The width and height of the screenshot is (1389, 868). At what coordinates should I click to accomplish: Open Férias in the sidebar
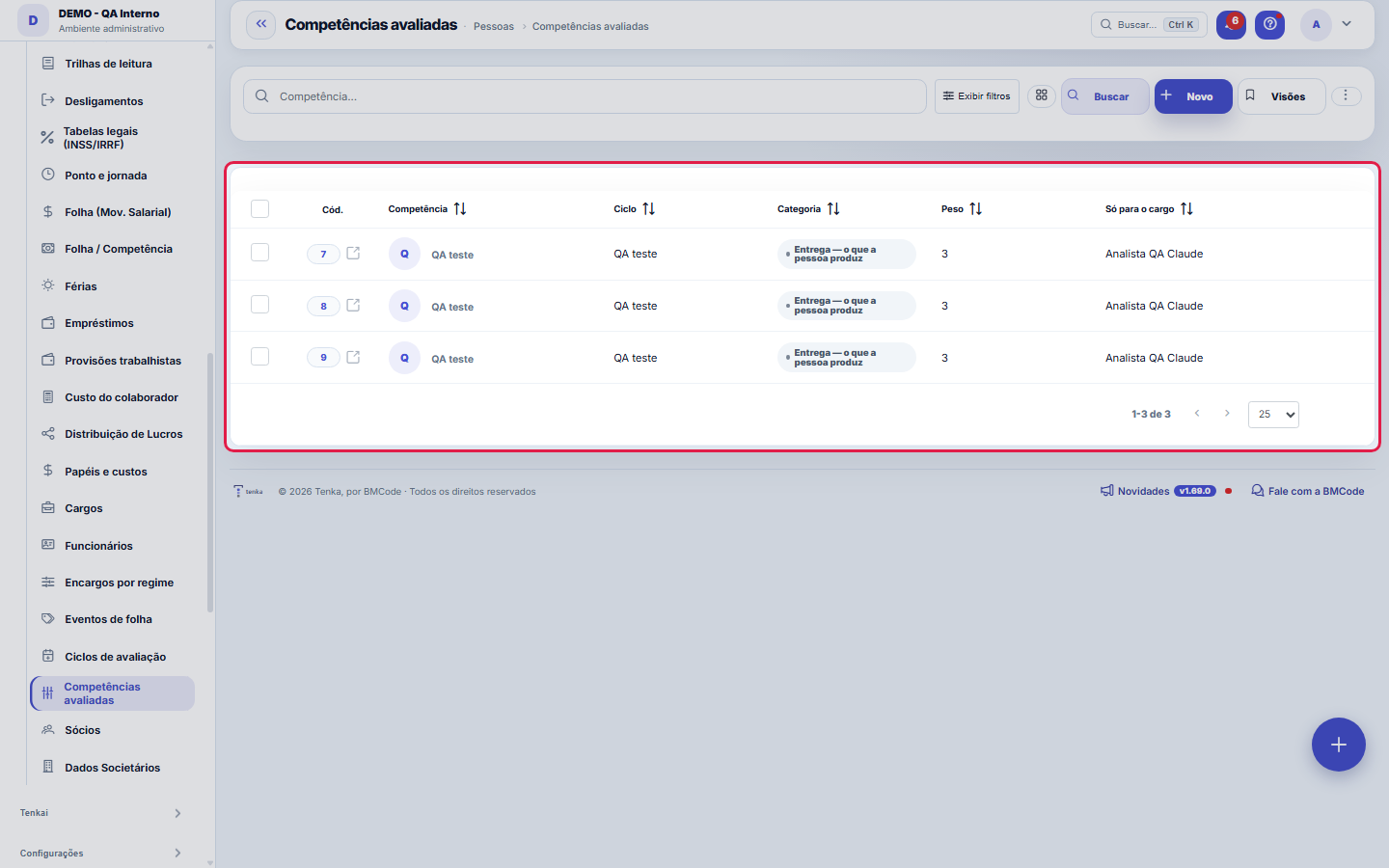point(81,286)
